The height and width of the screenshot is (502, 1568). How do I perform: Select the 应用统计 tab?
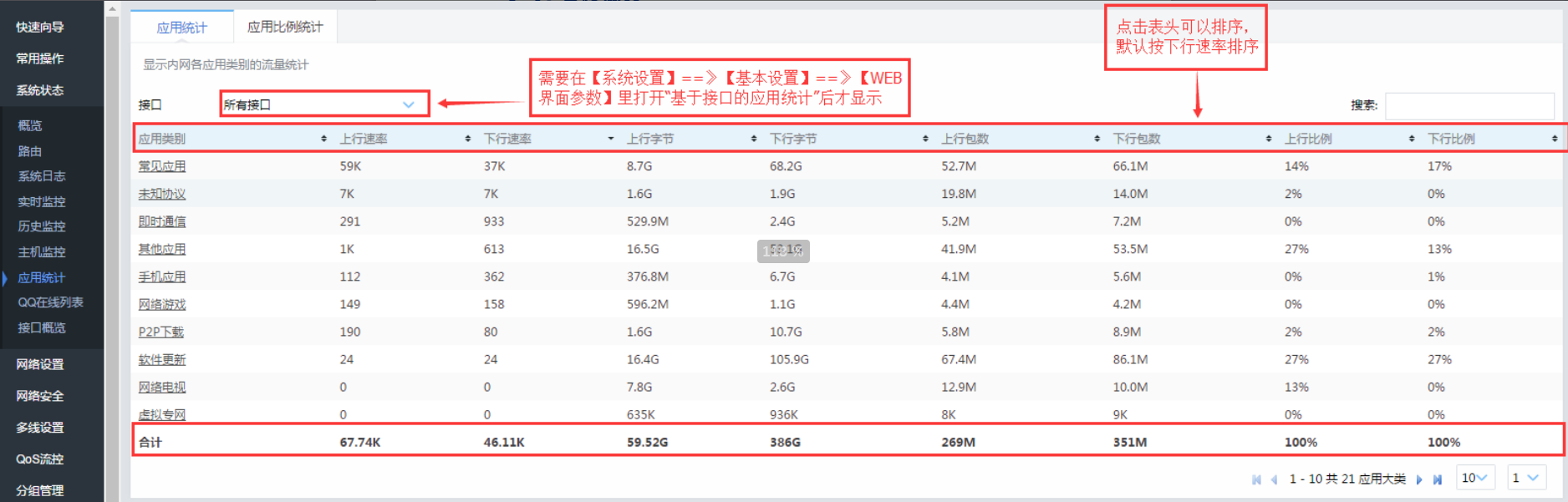click(x=181, y=28)
